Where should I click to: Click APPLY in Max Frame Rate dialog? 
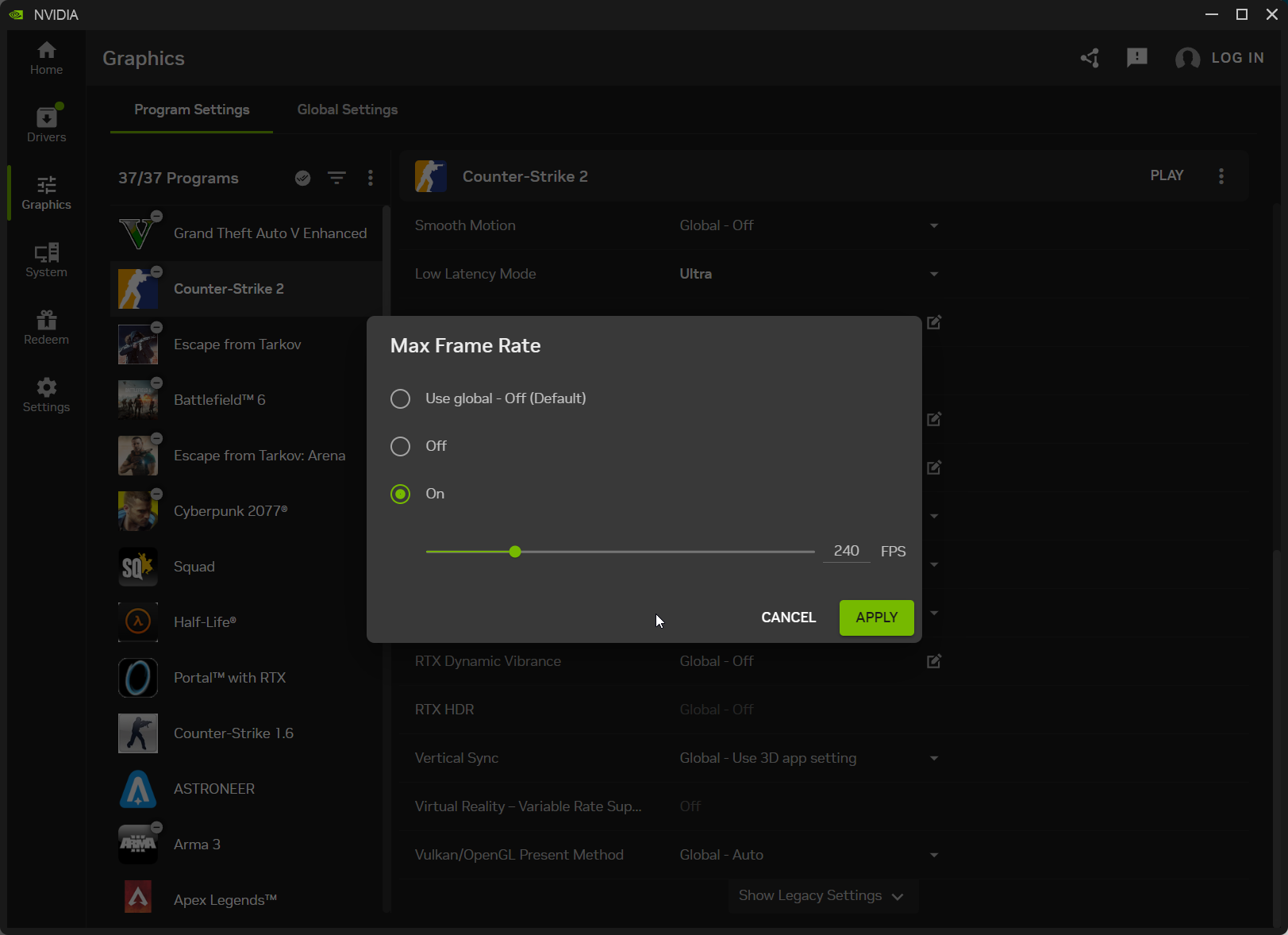click(877, 618)
